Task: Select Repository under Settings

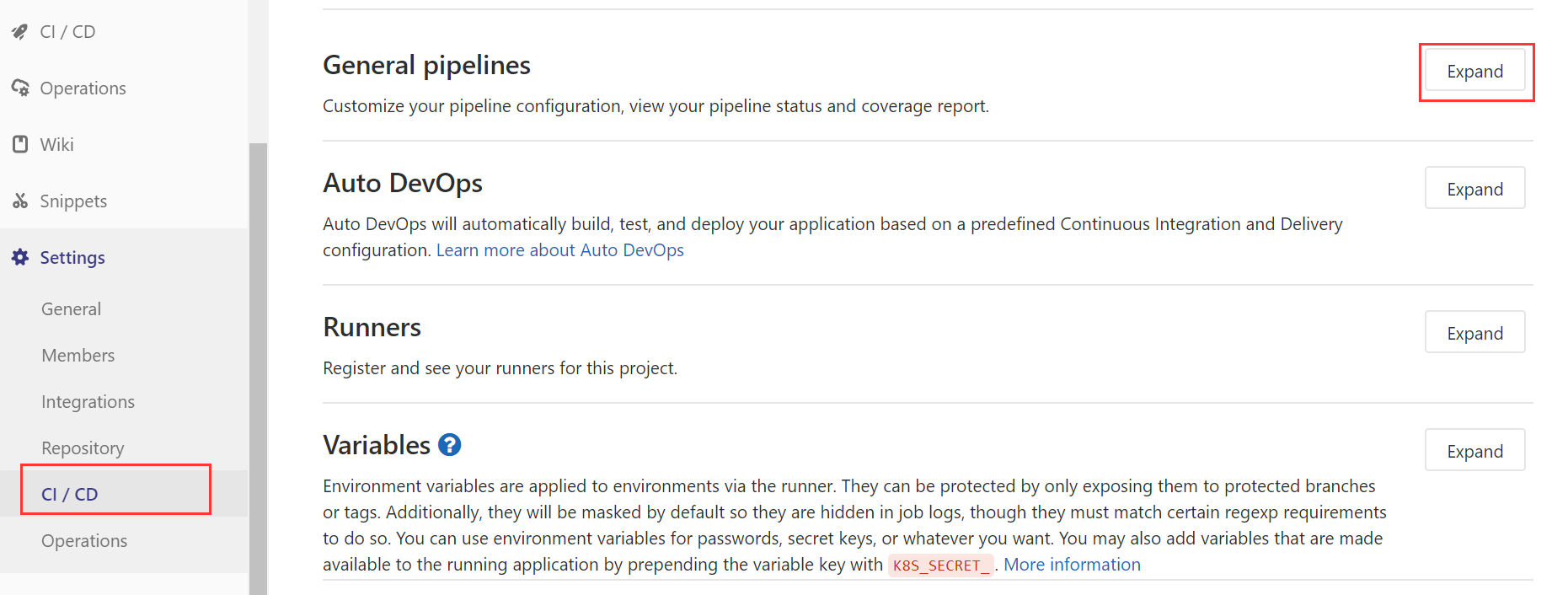Action: 83,448
